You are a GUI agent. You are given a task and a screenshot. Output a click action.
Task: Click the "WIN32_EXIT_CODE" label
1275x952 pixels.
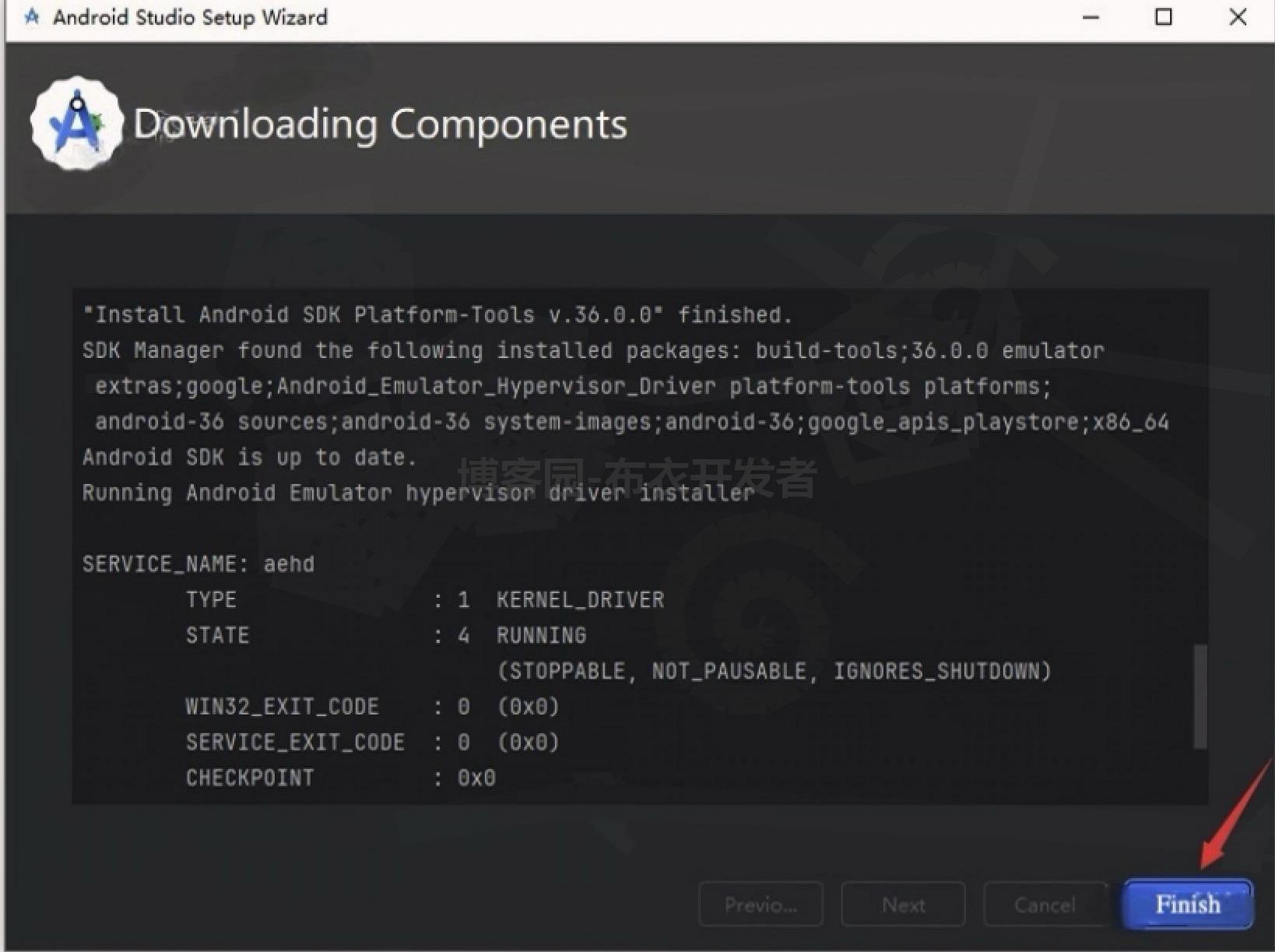click(283, 707)
